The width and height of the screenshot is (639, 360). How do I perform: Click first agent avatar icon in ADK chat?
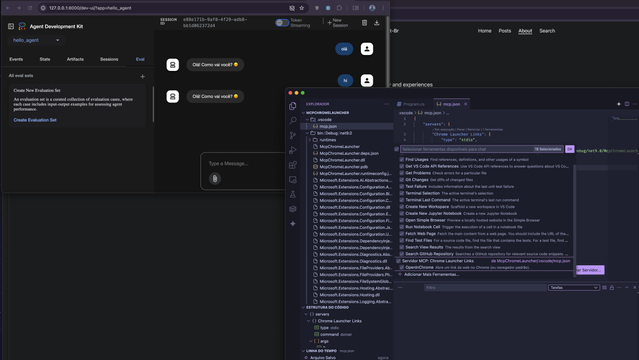(x=172, y=64)
